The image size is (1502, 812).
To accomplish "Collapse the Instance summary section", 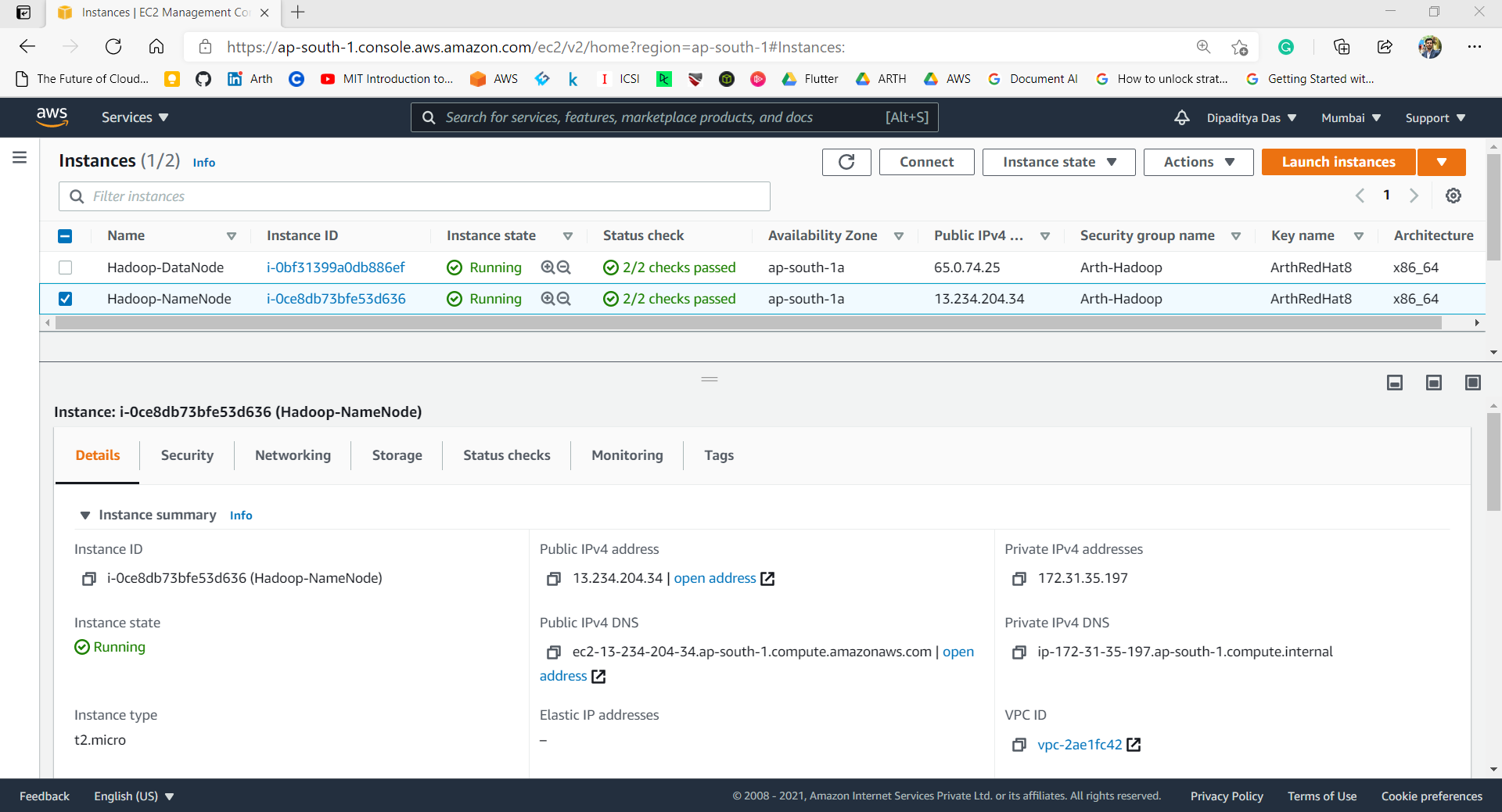I will pyautogui.click(x=85, y=515).
